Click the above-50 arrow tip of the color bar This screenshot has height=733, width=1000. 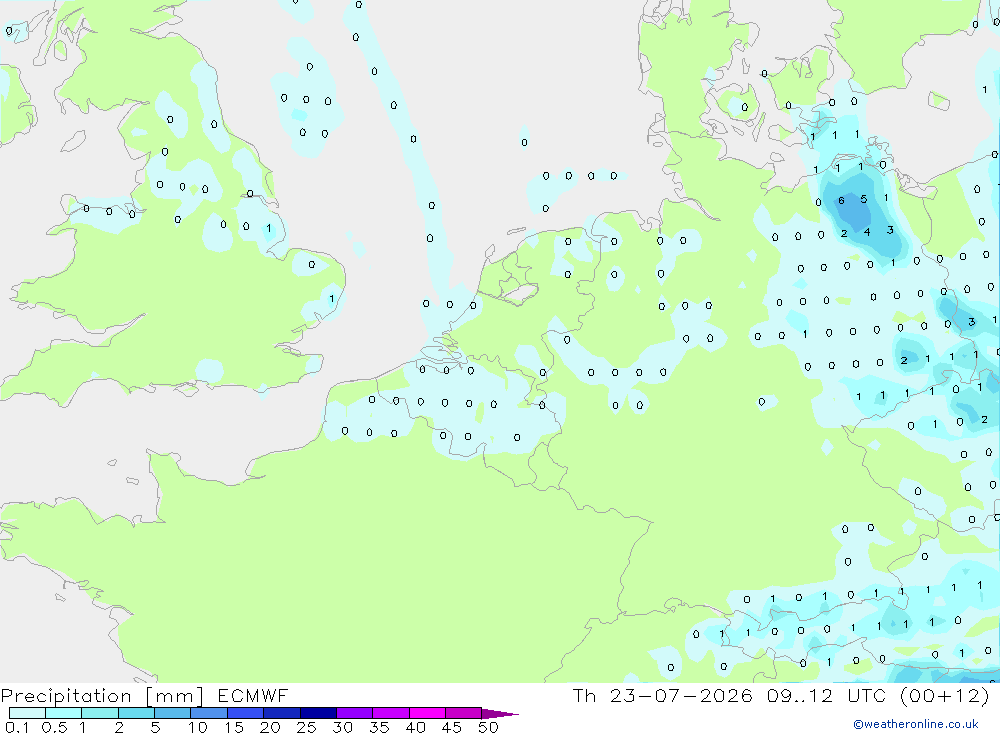tap(500, 713)
